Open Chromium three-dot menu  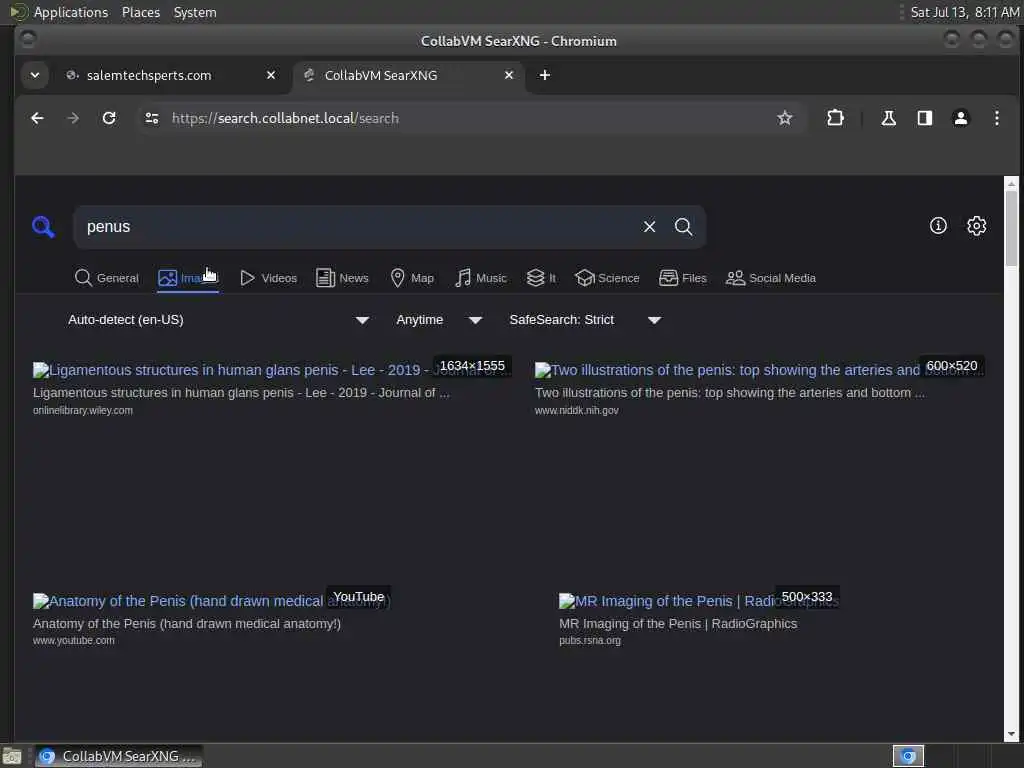click(997, 118)
